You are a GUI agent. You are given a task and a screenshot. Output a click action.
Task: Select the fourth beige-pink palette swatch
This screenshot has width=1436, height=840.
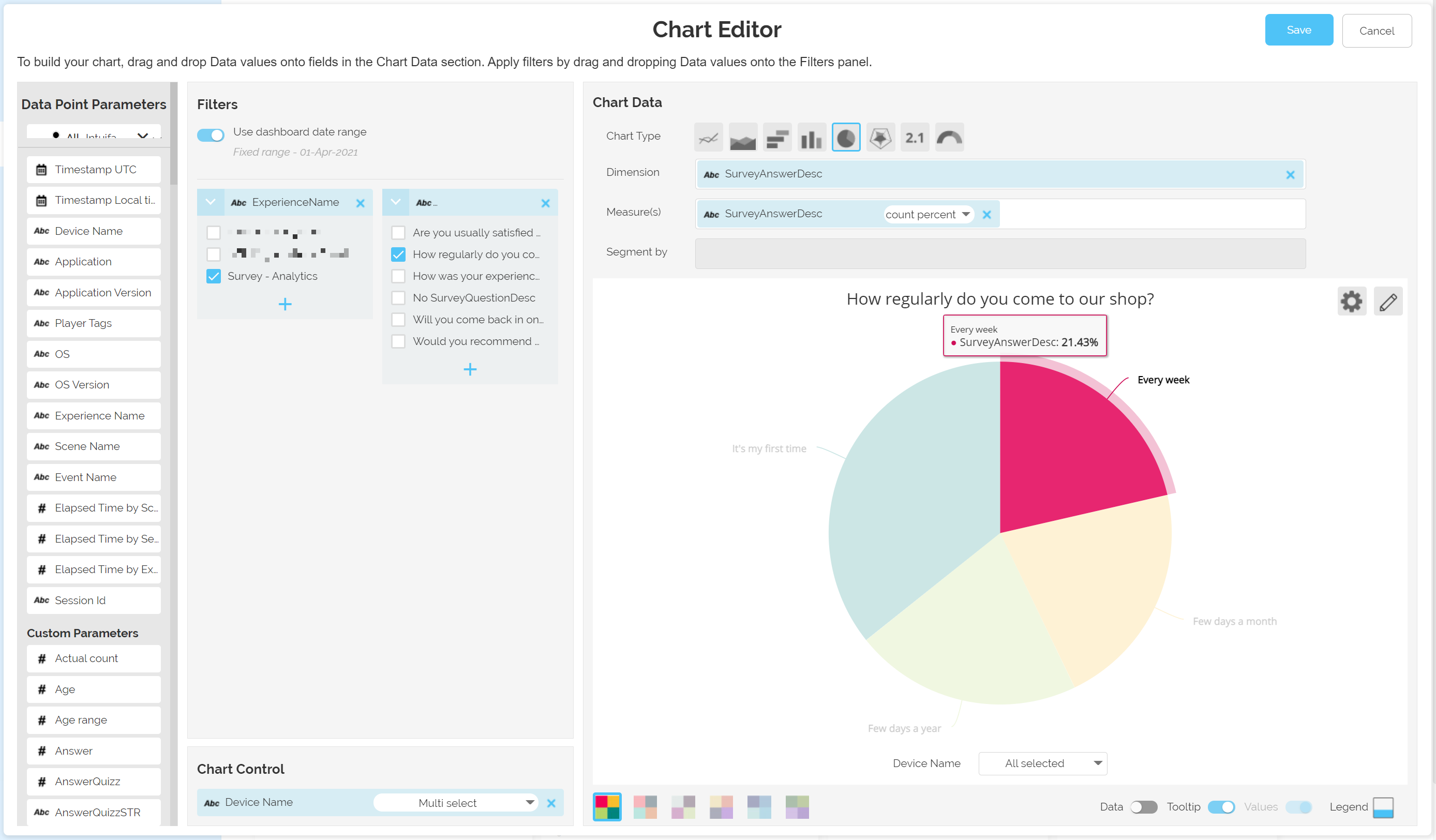(x=721, y=807)
